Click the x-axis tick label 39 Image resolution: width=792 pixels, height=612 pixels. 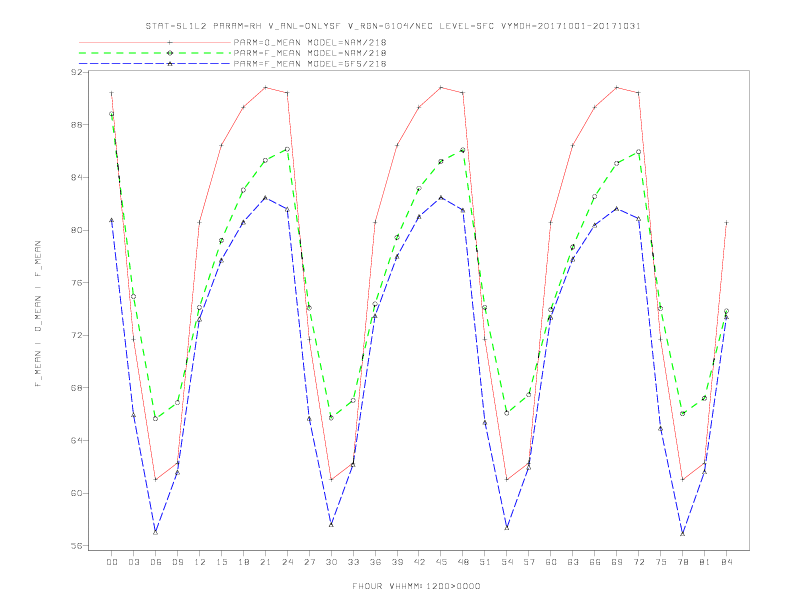397,562
